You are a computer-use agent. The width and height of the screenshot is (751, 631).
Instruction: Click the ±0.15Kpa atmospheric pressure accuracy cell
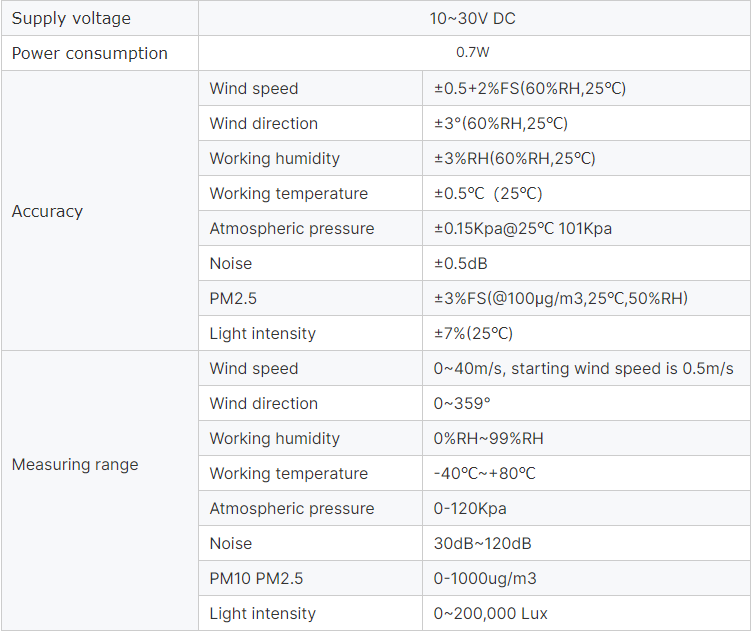click(x=586, y=229)
